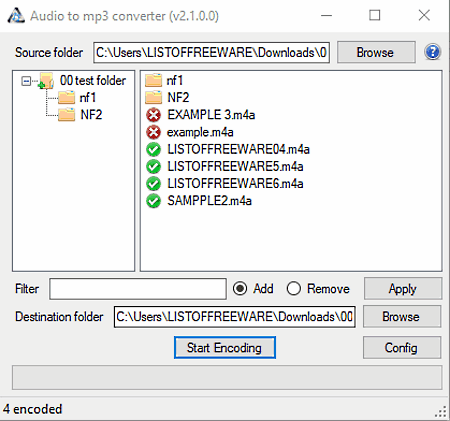The width and height of the screenshot is (450, 421).
Task: Select example.m4a file name
Action: click(x=200, y=132)
